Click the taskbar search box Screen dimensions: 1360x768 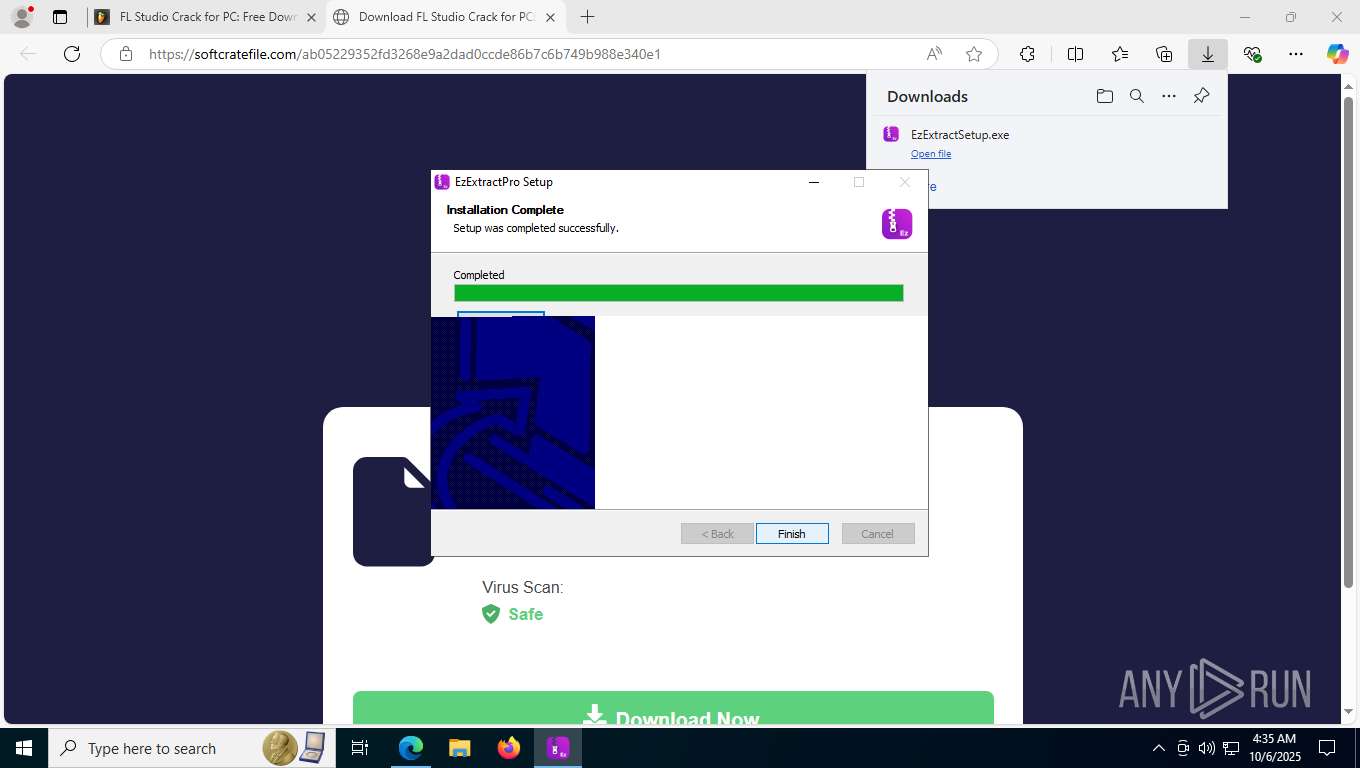(x=190, y=748)
